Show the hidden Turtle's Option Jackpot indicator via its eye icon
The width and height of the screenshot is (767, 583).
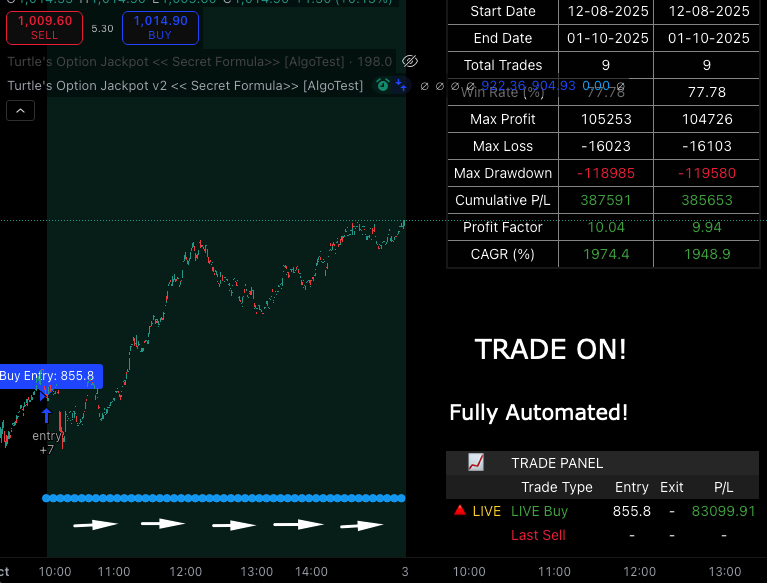tap(409, 61)
